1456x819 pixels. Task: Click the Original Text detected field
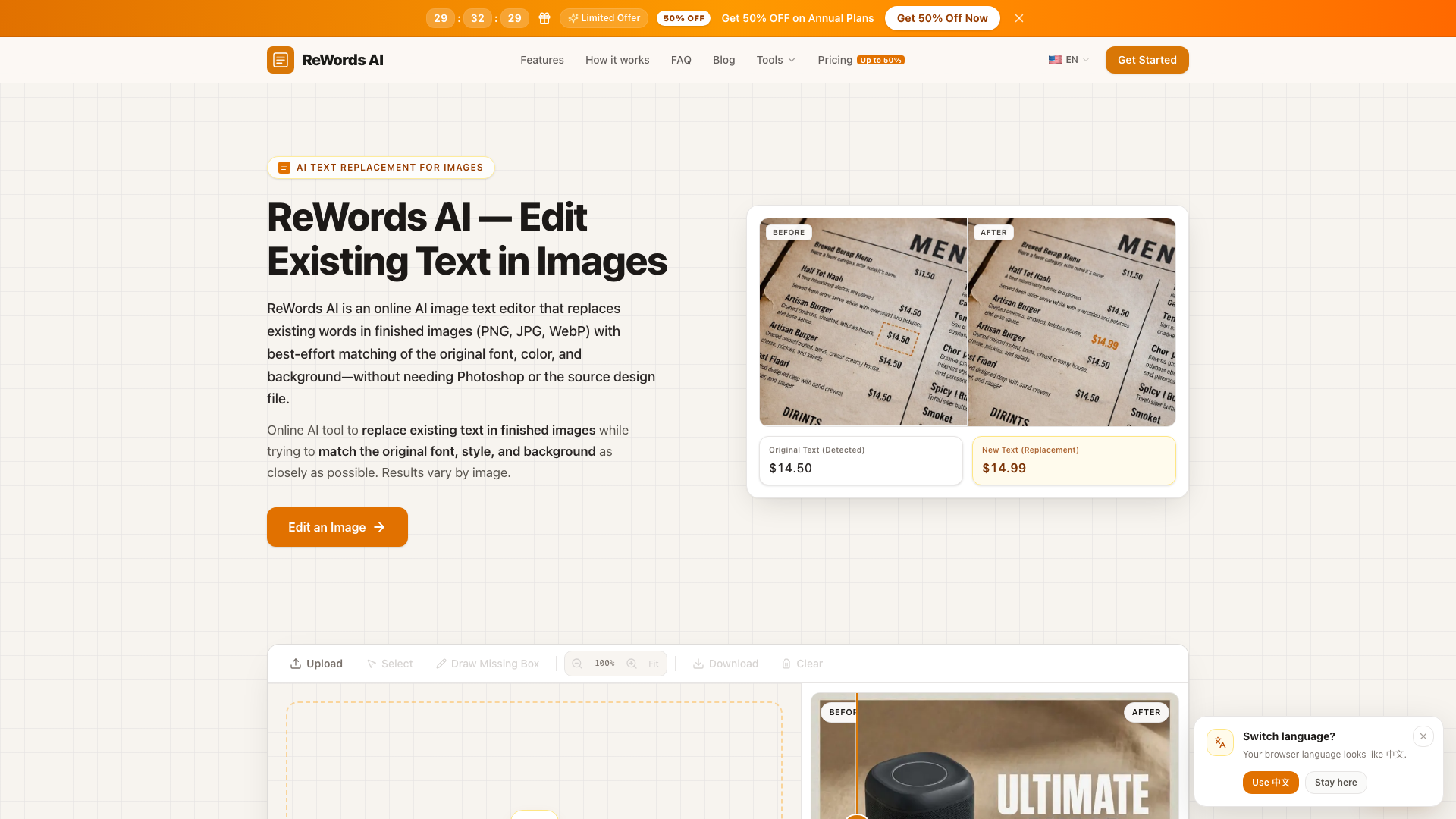[x=861, y=460]
